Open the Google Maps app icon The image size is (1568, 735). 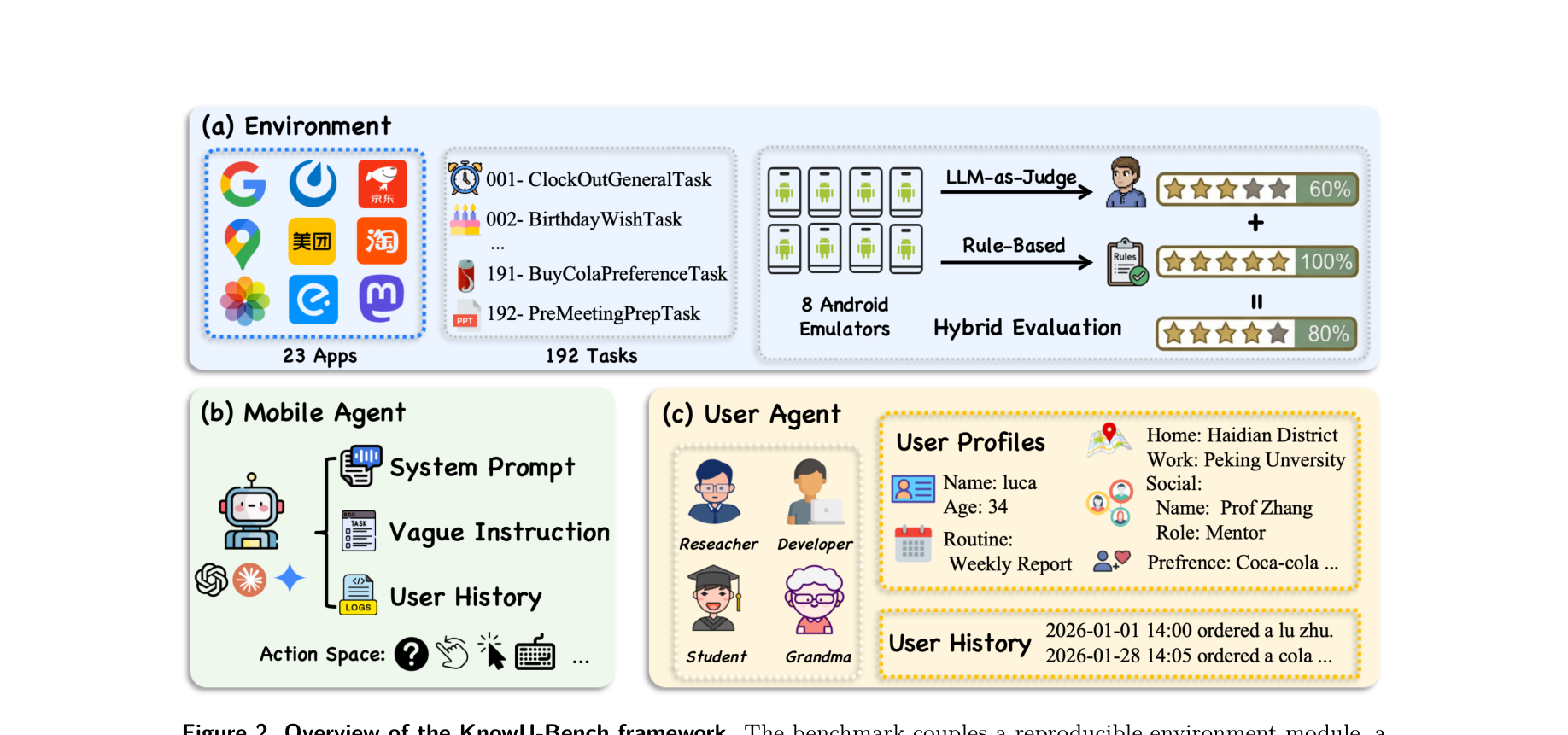tap(243, 243)
